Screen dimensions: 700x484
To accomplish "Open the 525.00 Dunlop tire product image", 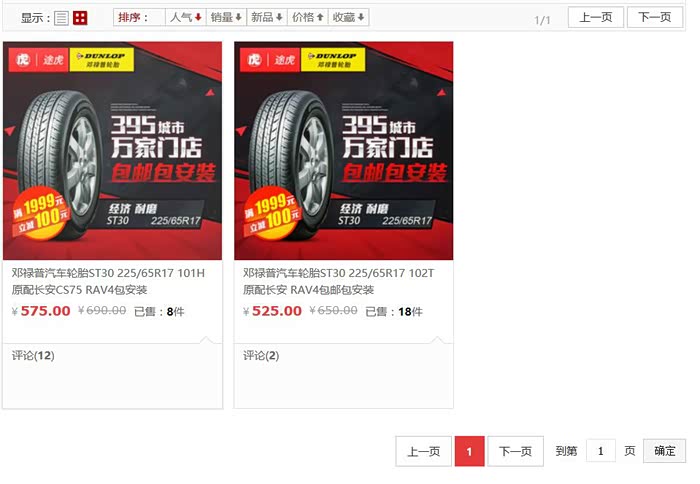I will click(x=344, y=150).
